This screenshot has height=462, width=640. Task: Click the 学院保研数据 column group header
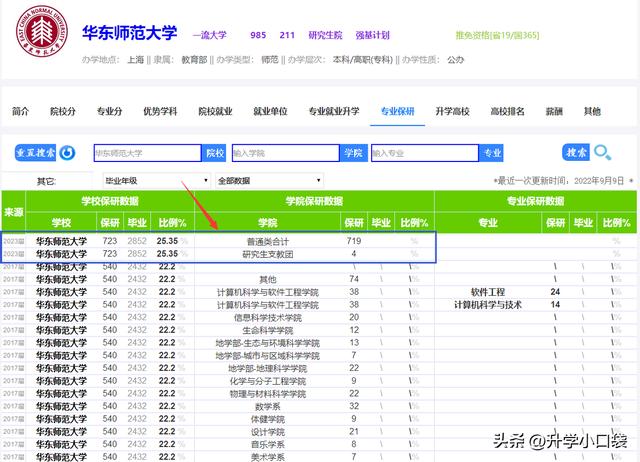(314, 201)
